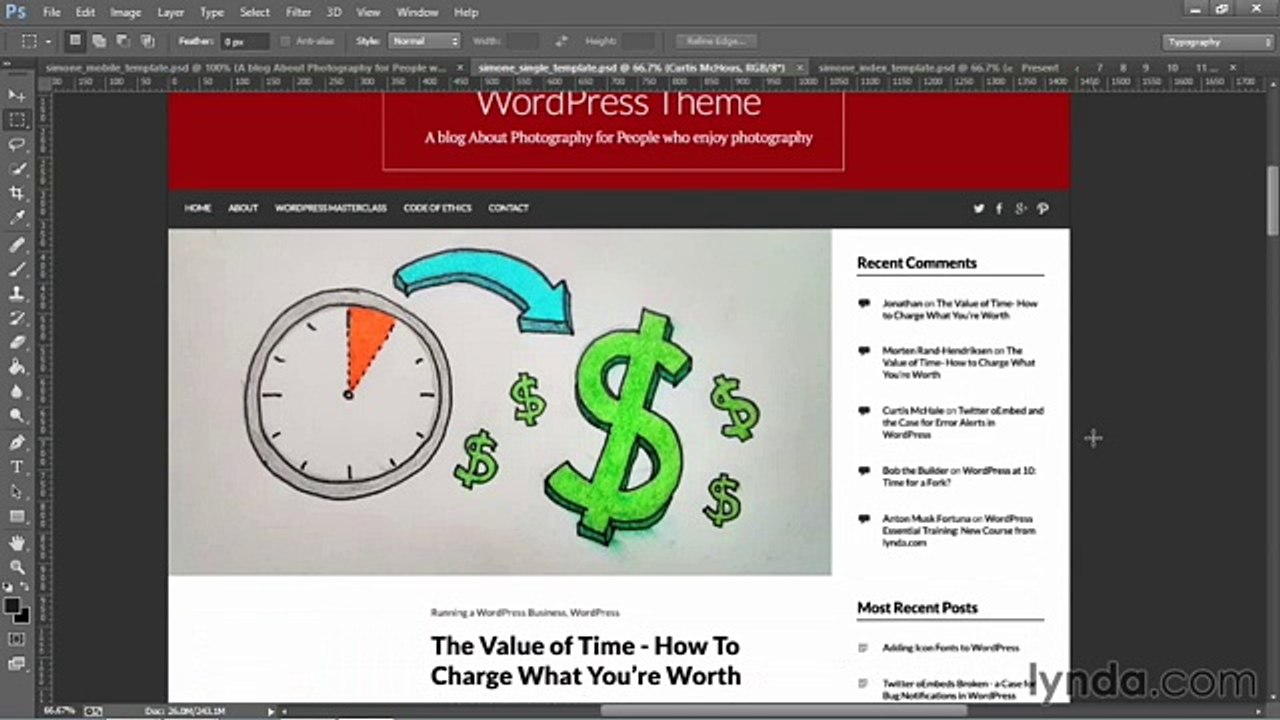Reset default foreground and background colors

pyautogui.click(x=8, y=587)
